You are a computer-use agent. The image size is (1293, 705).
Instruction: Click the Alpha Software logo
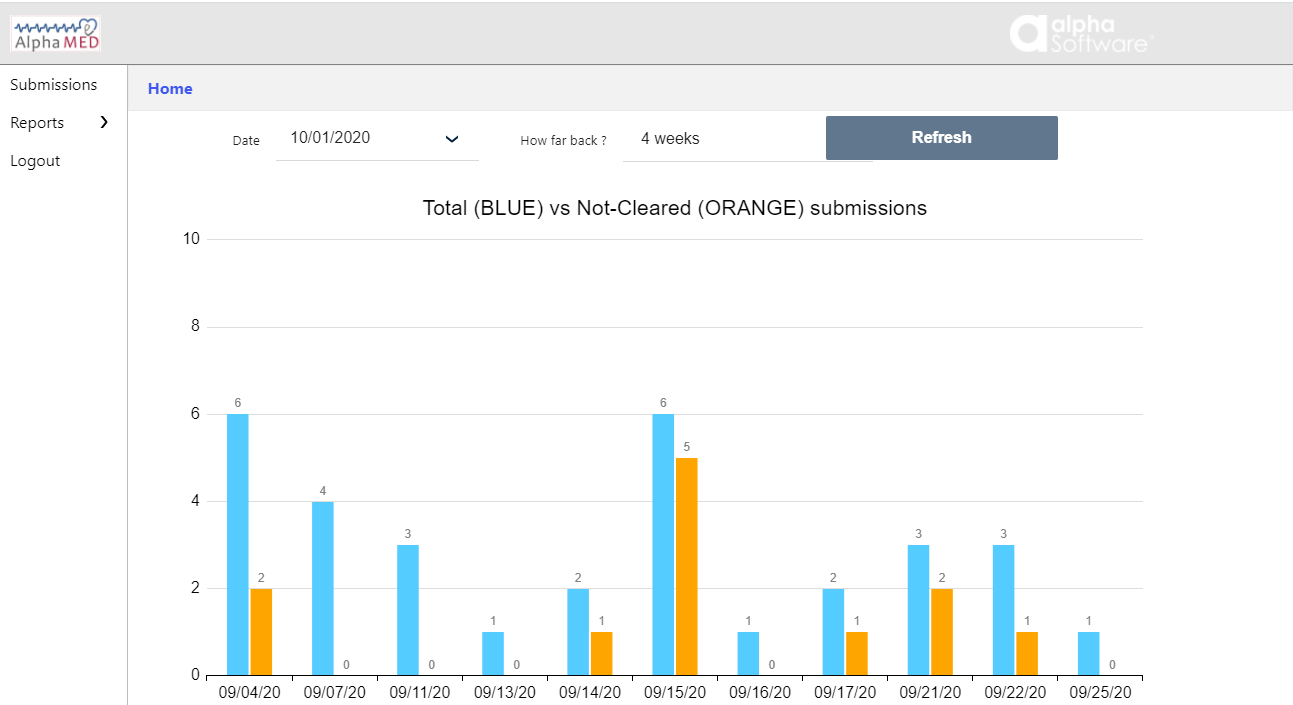pos(1081,33)
